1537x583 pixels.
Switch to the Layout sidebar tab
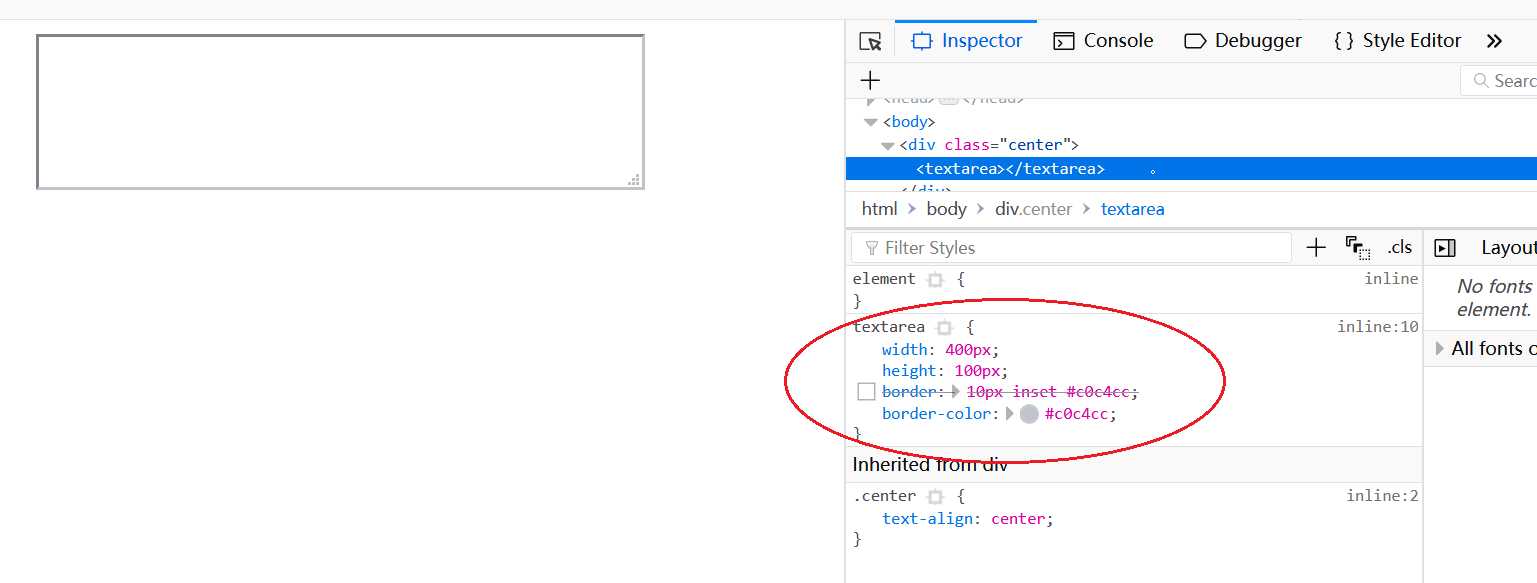click(x=1508, y=248)
